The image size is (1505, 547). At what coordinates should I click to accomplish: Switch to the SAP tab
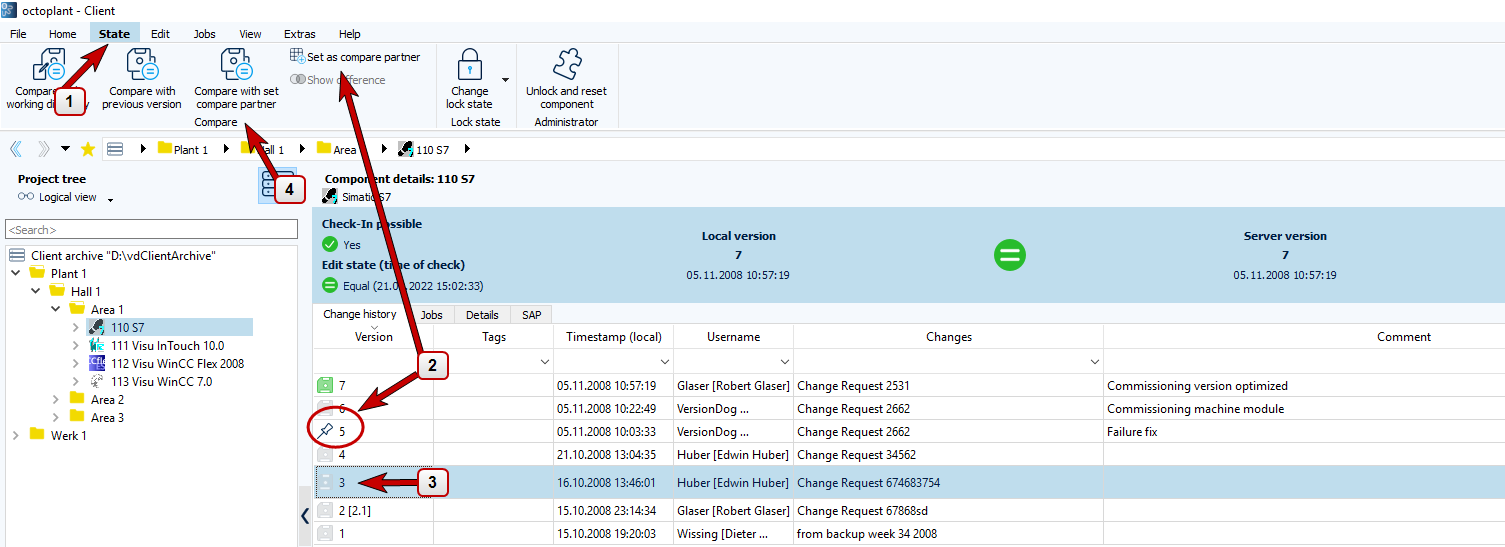point(531,315)
